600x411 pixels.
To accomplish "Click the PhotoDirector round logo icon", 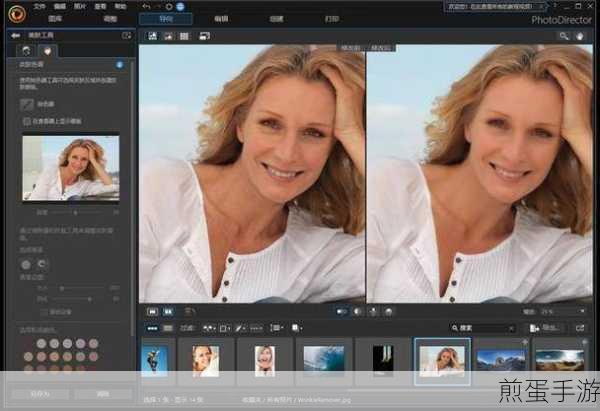I will [x=17, y=14].
